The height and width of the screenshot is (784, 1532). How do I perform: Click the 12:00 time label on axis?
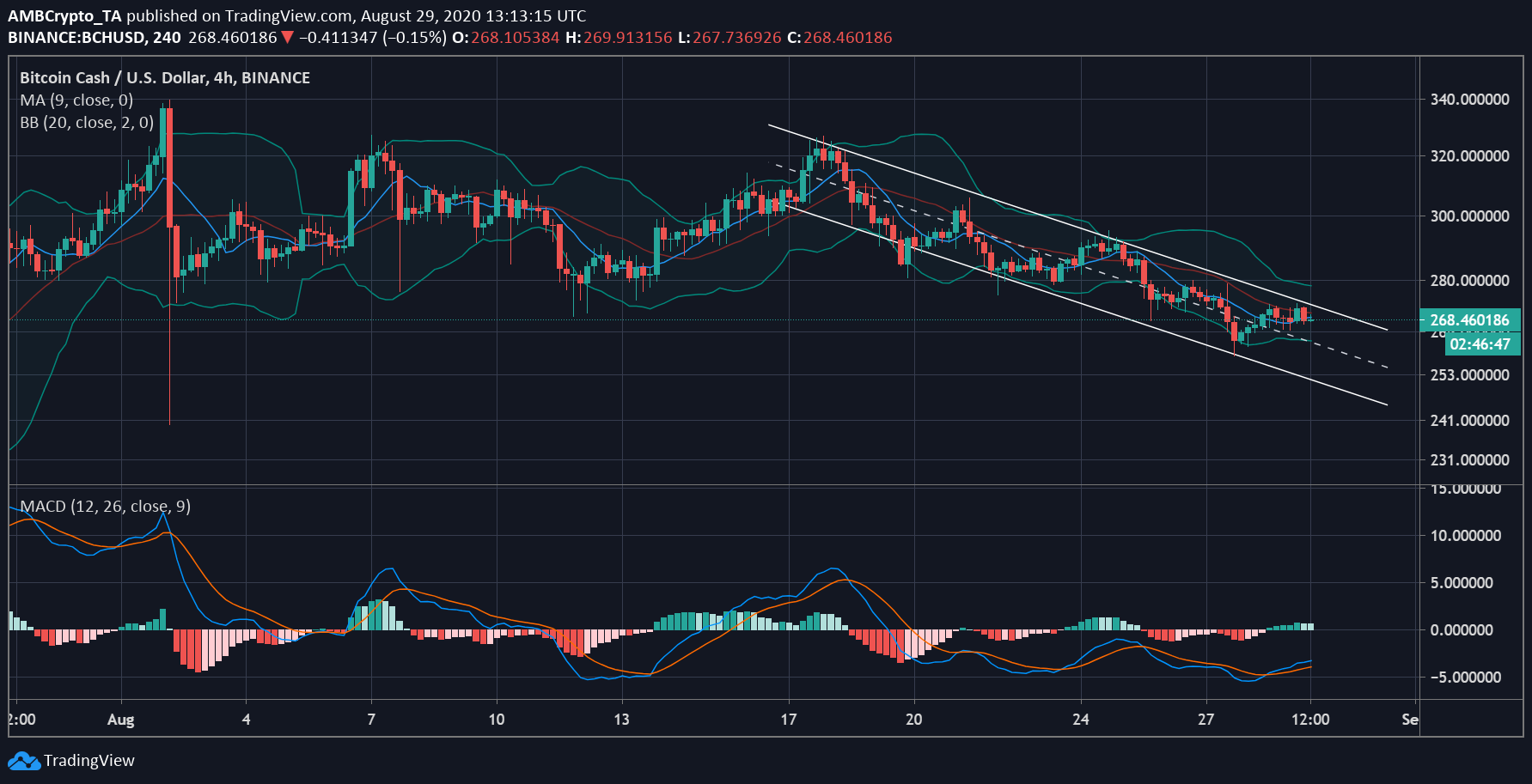1310,720
